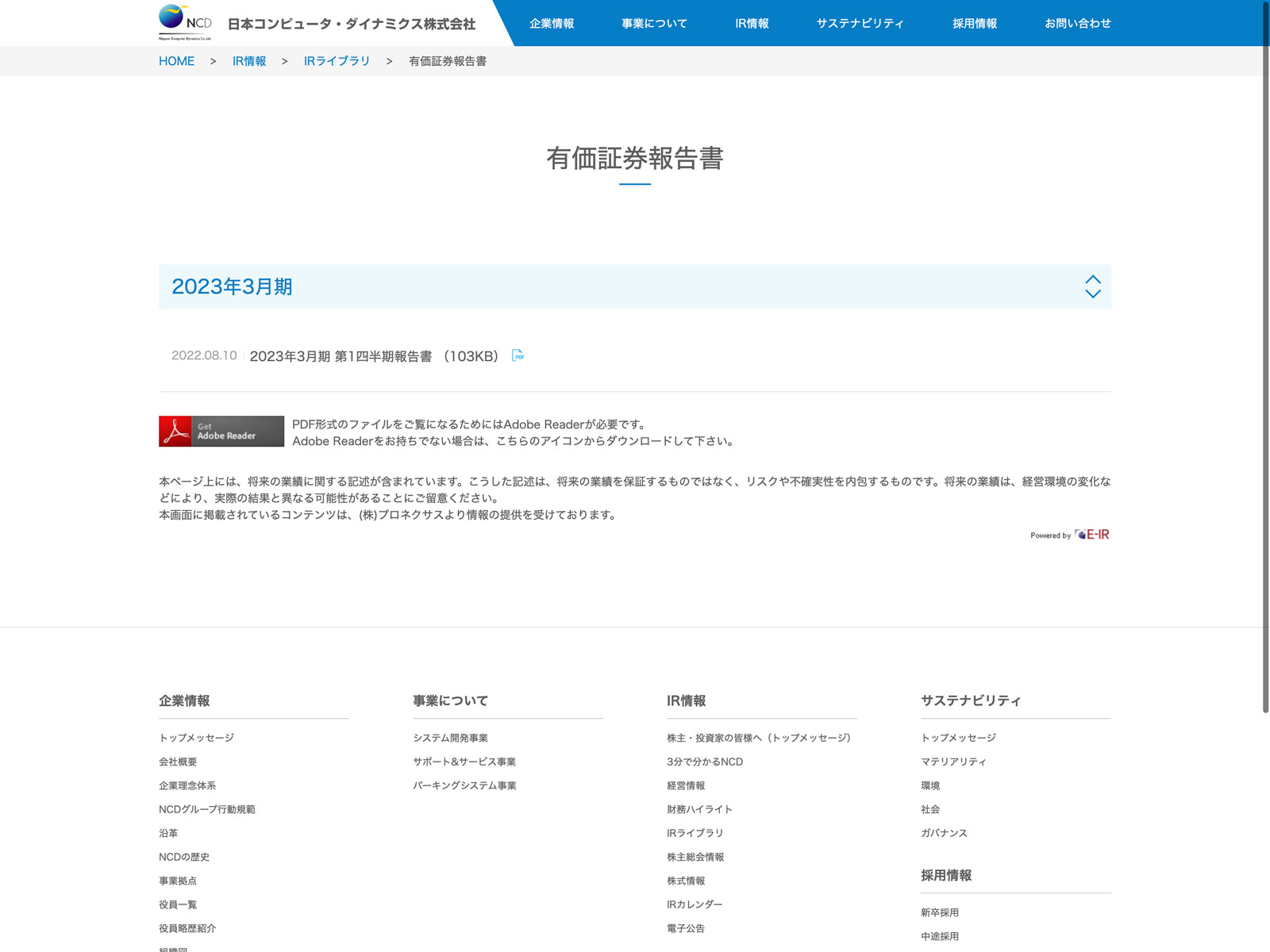Image resolution: width=1270 pixels, height=952 pixels.
Task: Open footer 株主総会情報 link
Action: tap(695, 857)
